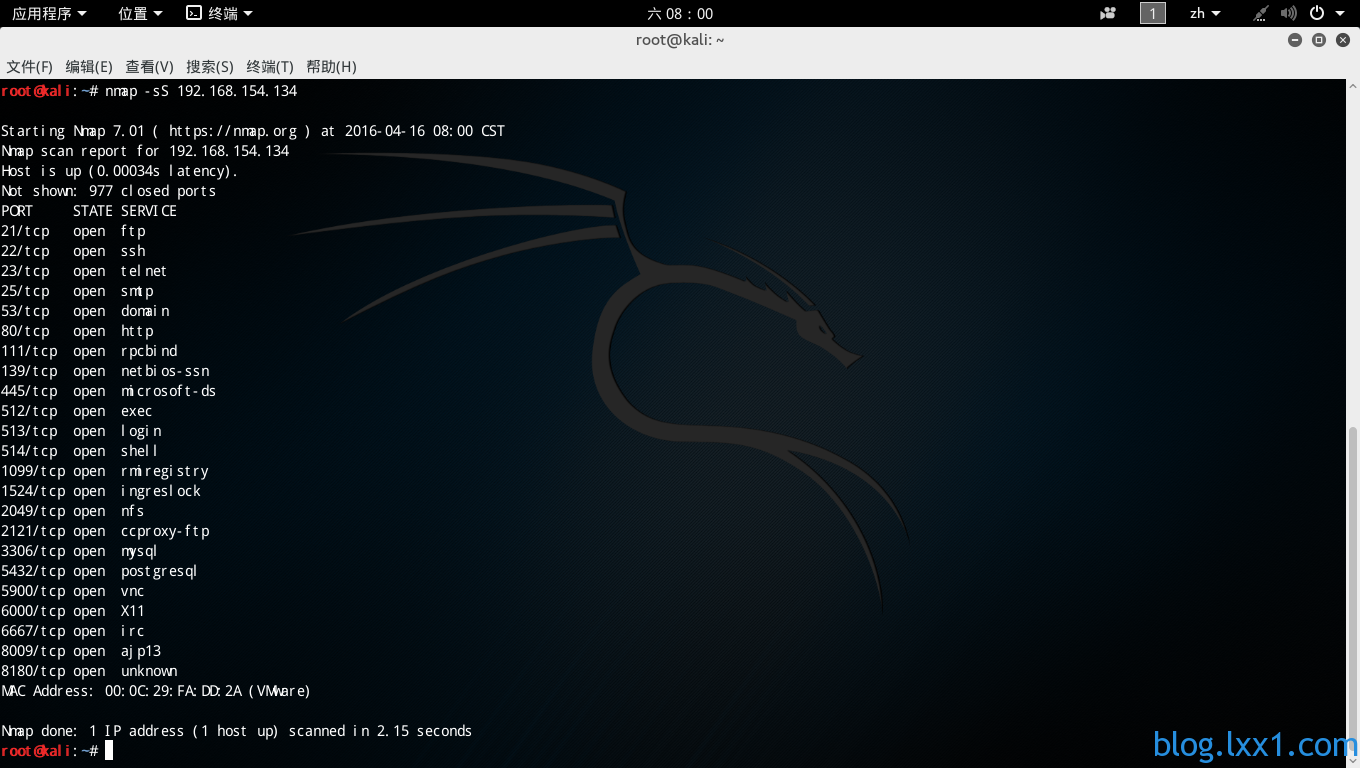Open the 终端(T) menu

pyautogui.click(x=270, y=66)
